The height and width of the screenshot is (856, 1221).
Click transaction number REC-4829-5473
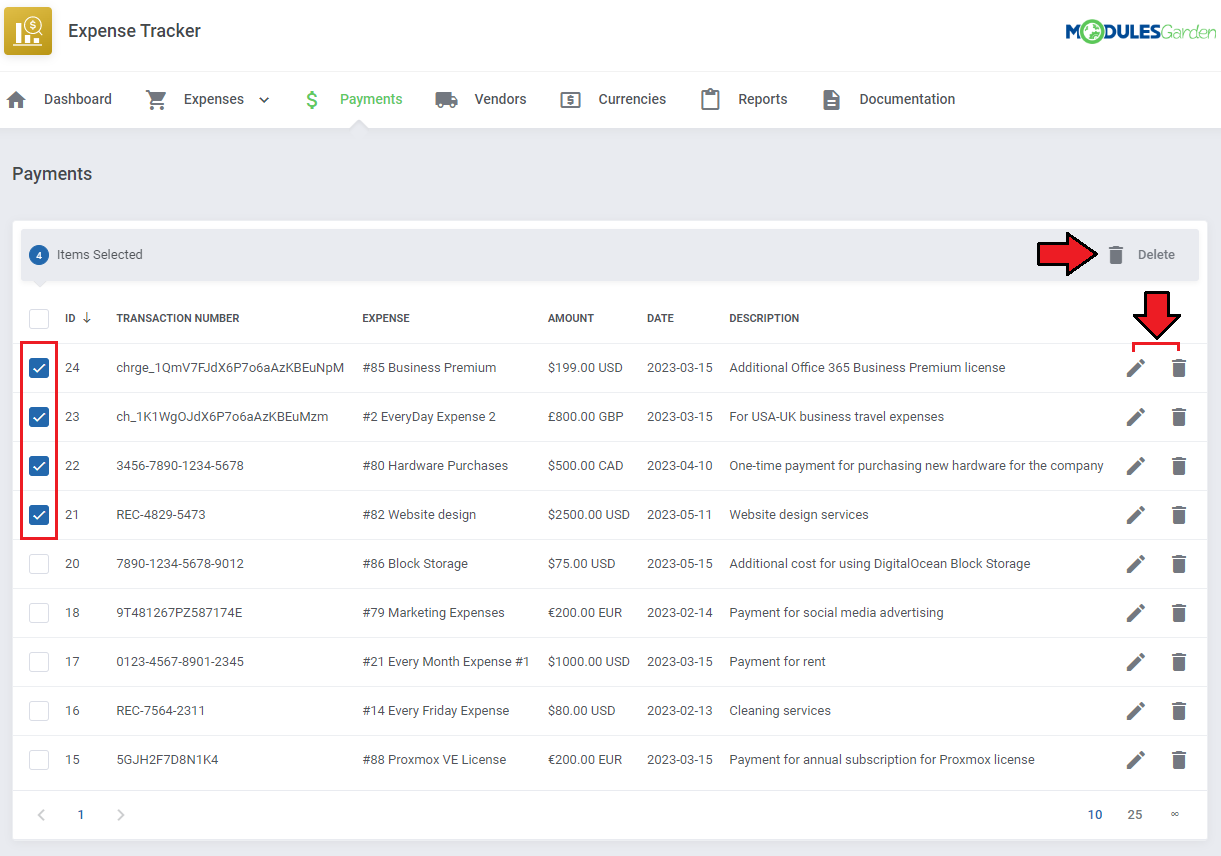click(161, 515)
